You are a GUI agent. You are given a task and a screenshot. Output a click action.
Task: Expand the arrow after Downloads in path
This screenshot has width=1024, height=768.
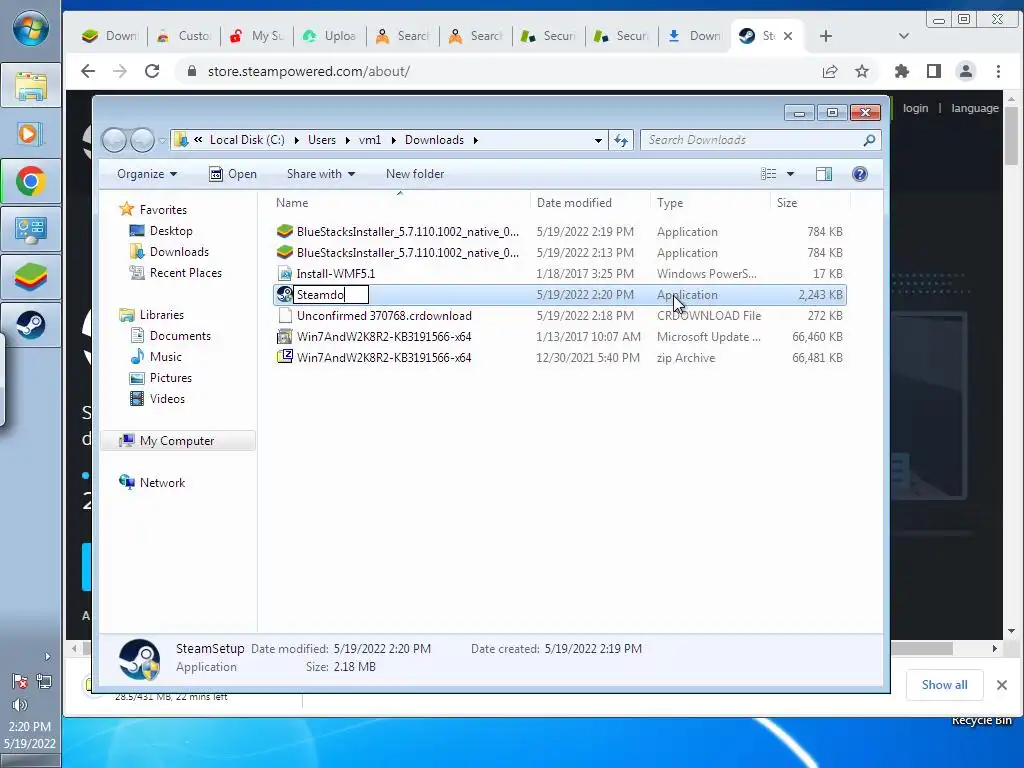[476, 140]
